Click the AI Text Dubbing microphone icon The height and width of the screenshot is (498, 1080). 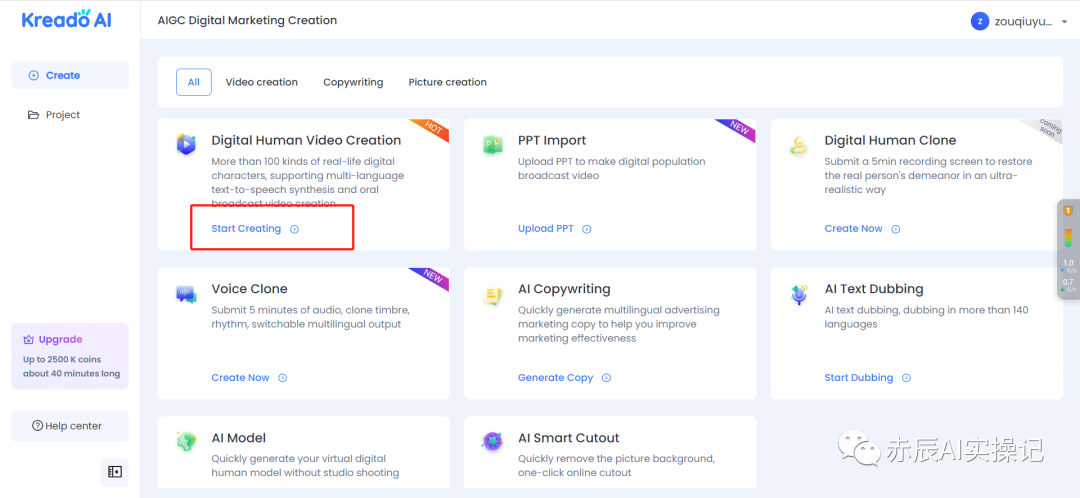[799, 295]
